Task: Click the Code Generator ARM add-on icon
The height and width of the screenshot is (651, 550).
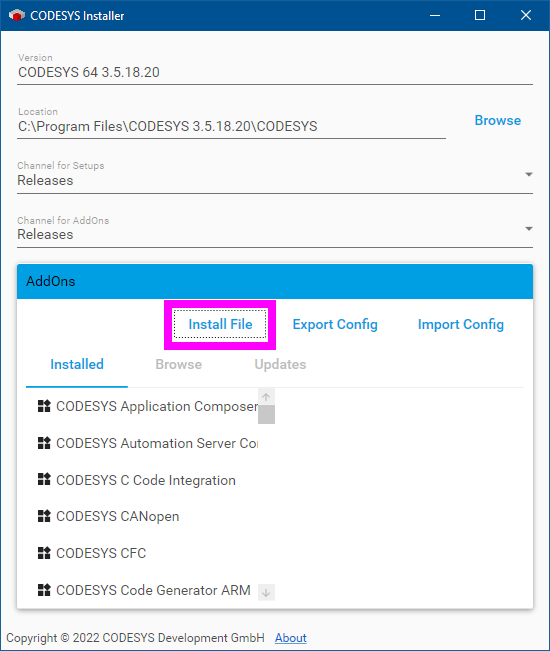Action: click(44, 590)
